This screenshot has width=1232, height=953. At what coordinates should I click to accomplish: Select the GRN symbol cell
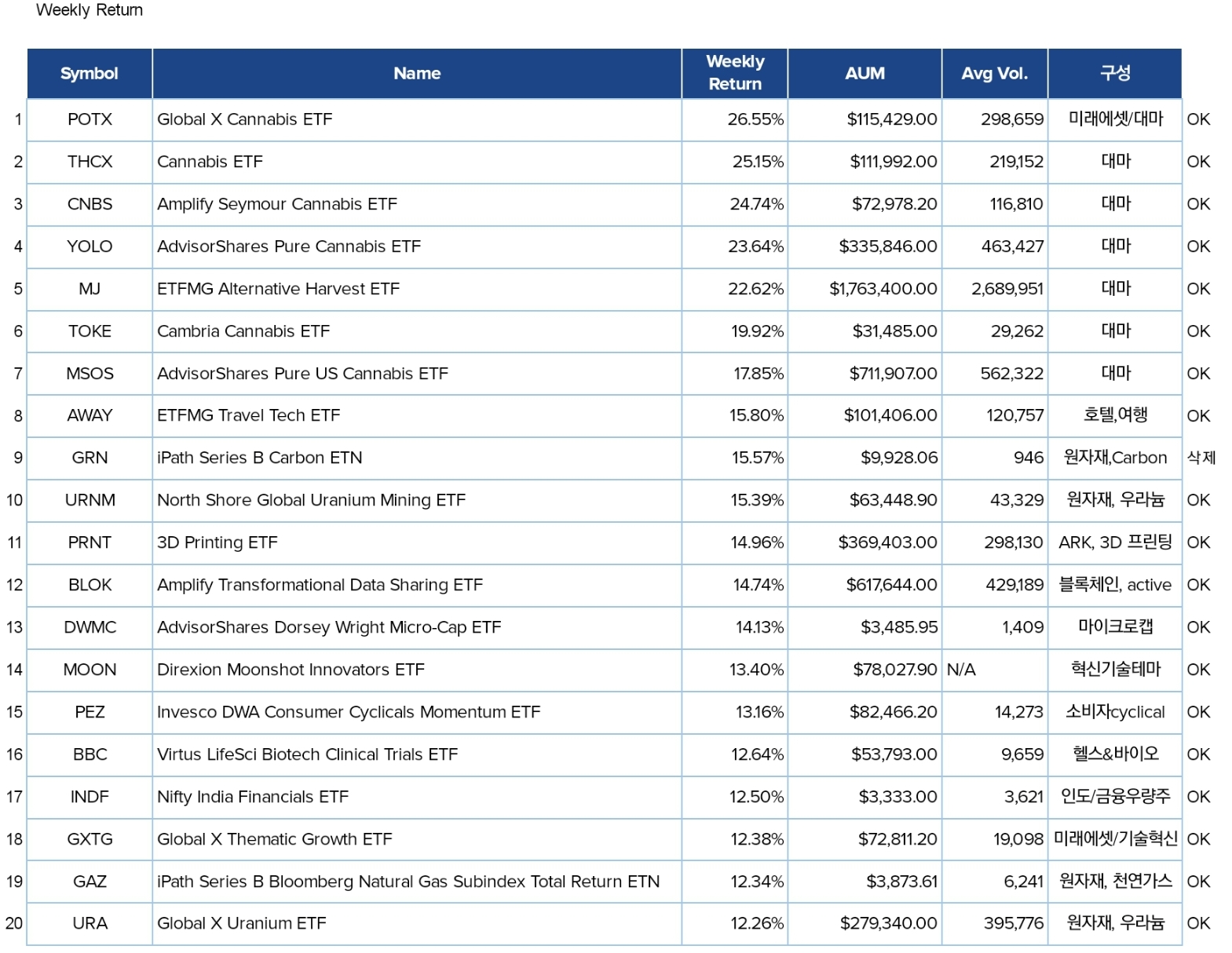point(90,458)
